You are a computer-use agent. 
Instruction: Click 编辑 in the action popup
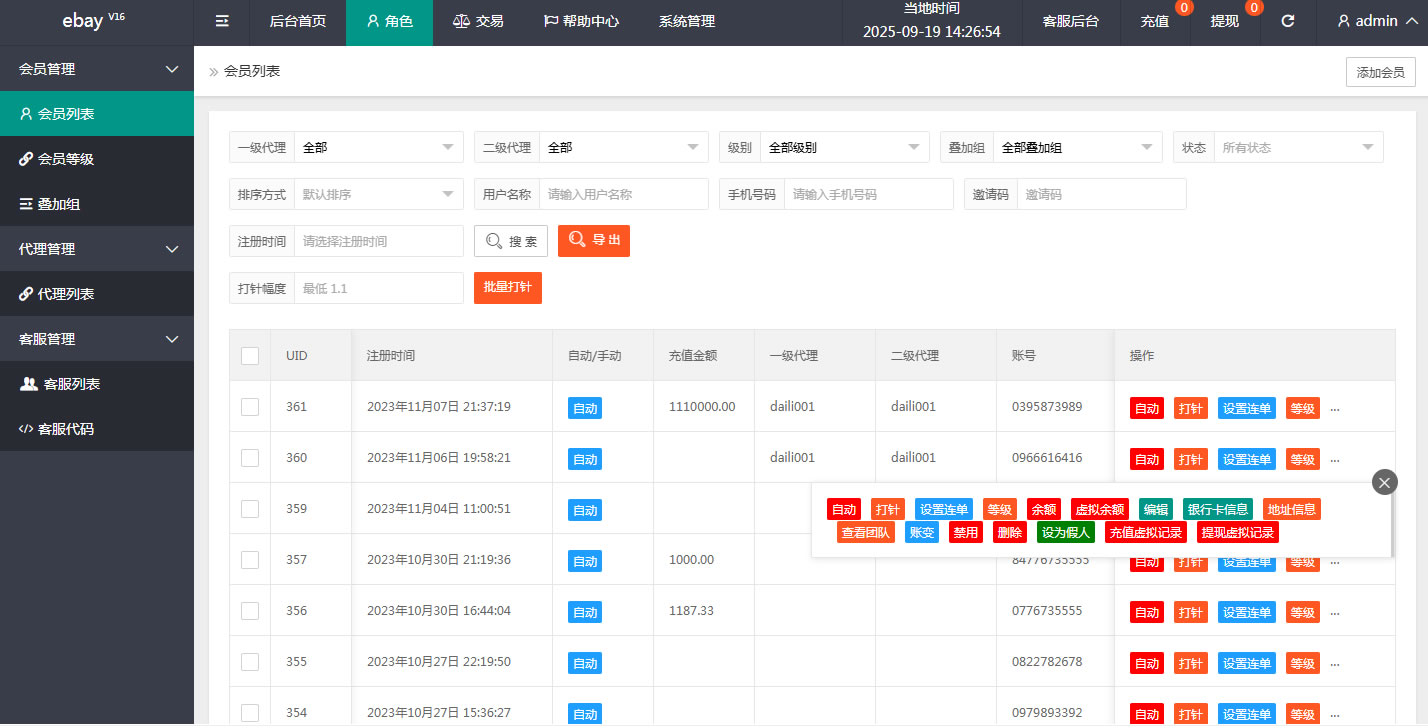point(1156,509)
